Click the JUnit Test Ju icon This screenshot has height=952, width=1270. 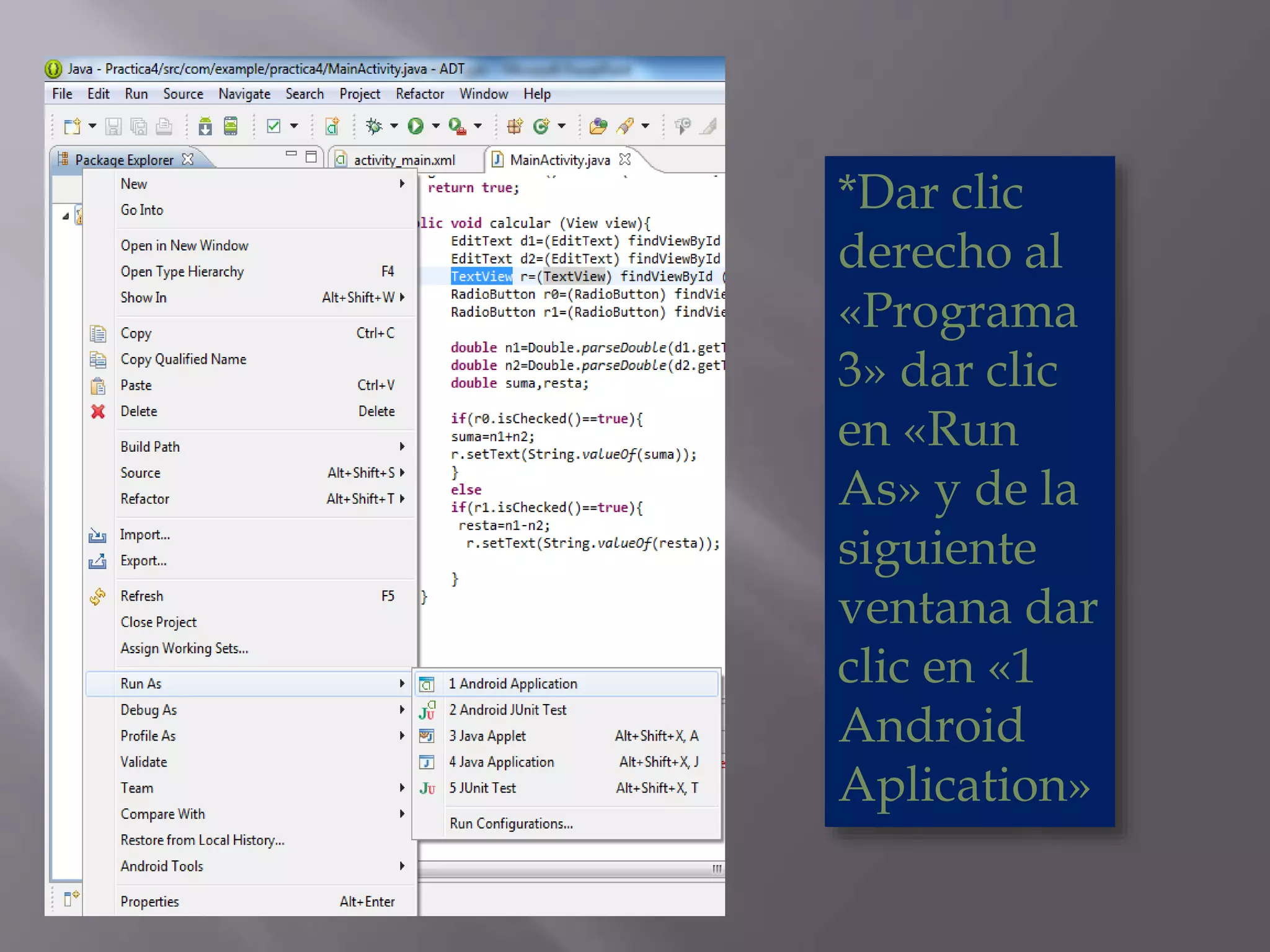pyautogui.click(x=427, y=788)
